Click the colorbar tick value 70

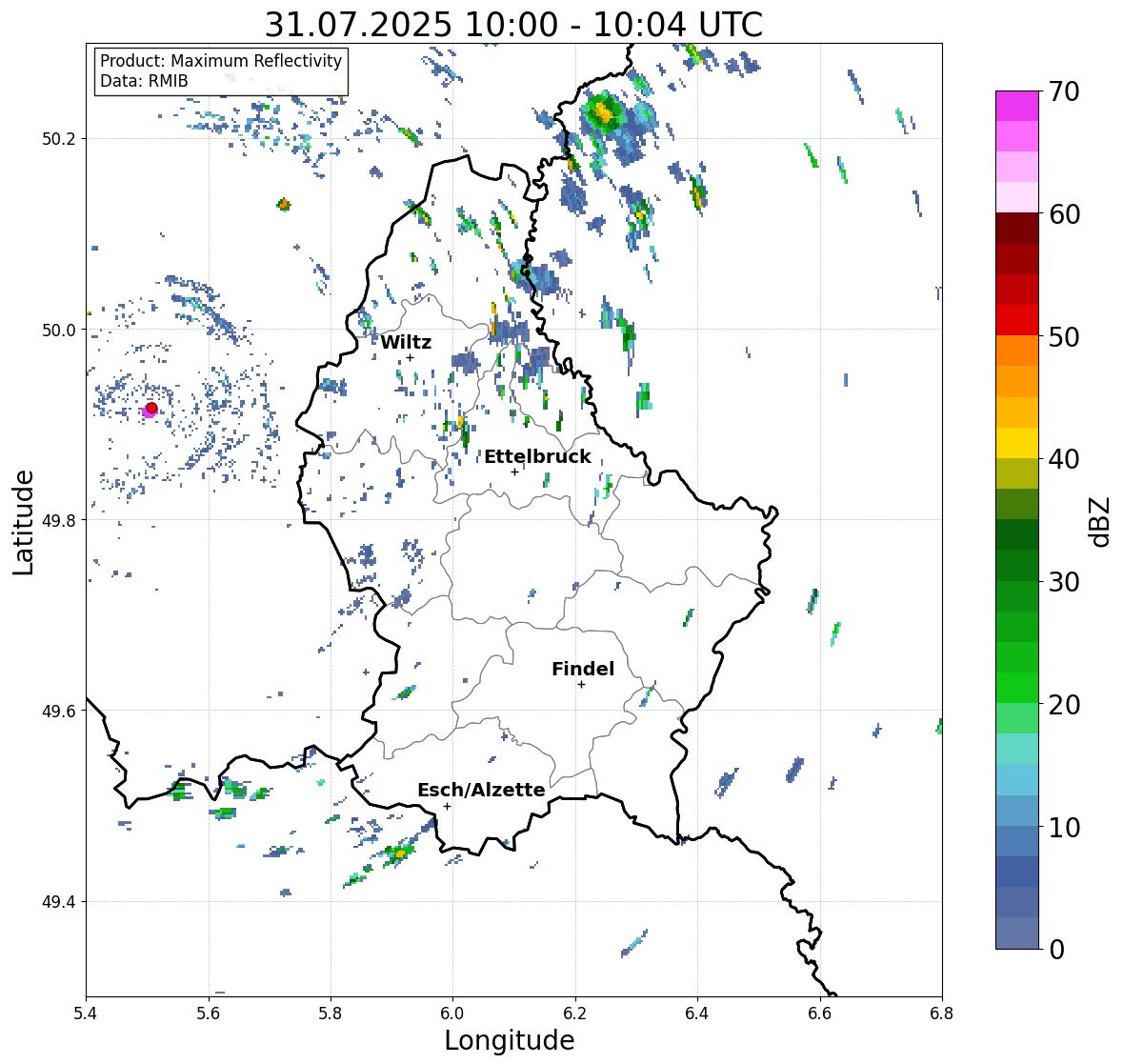click(1064, 91)
